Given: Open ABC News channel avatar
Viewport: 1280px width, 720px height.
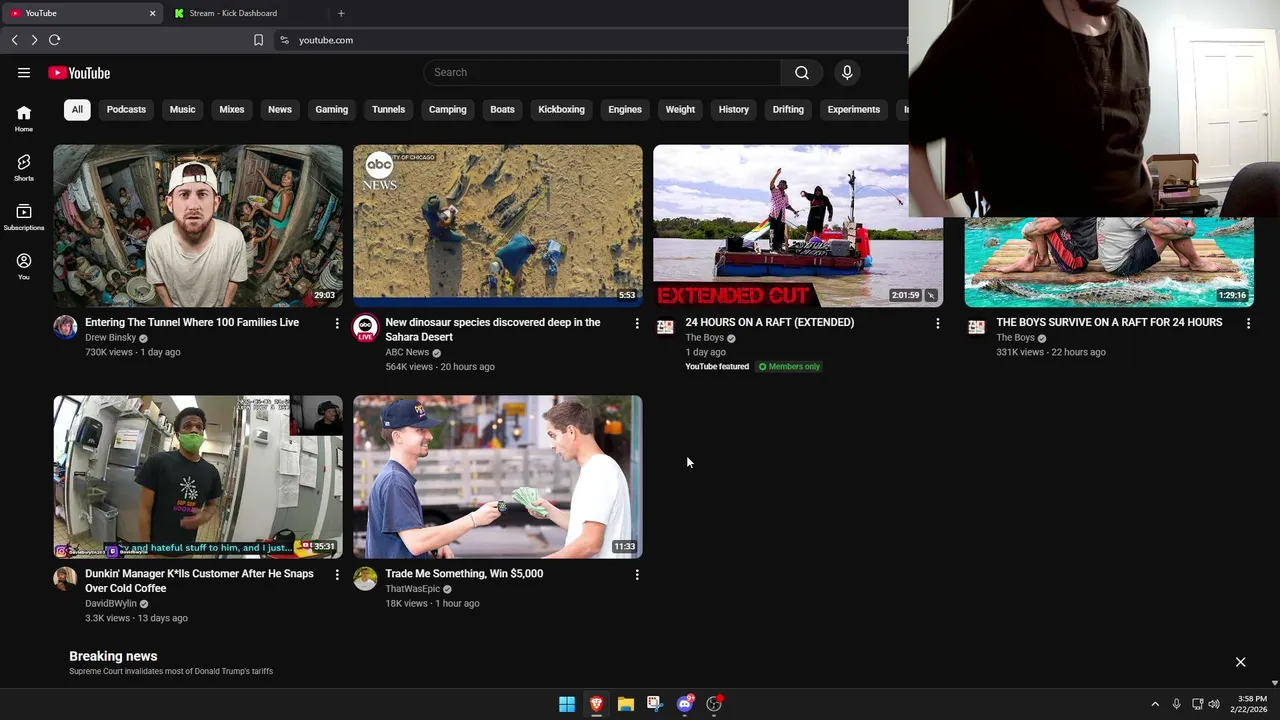Looking at the screenshot, I should pos(365,328).
